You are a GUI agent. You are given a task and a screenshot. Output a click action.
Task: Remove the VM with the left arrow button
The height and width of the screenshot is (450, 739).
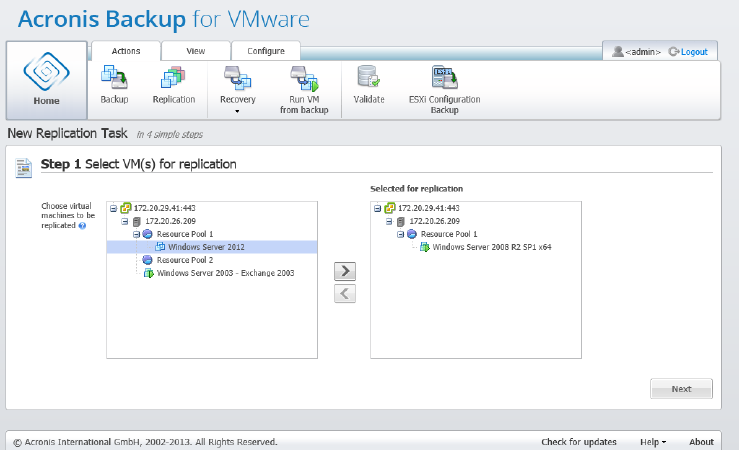click(345, 294)
